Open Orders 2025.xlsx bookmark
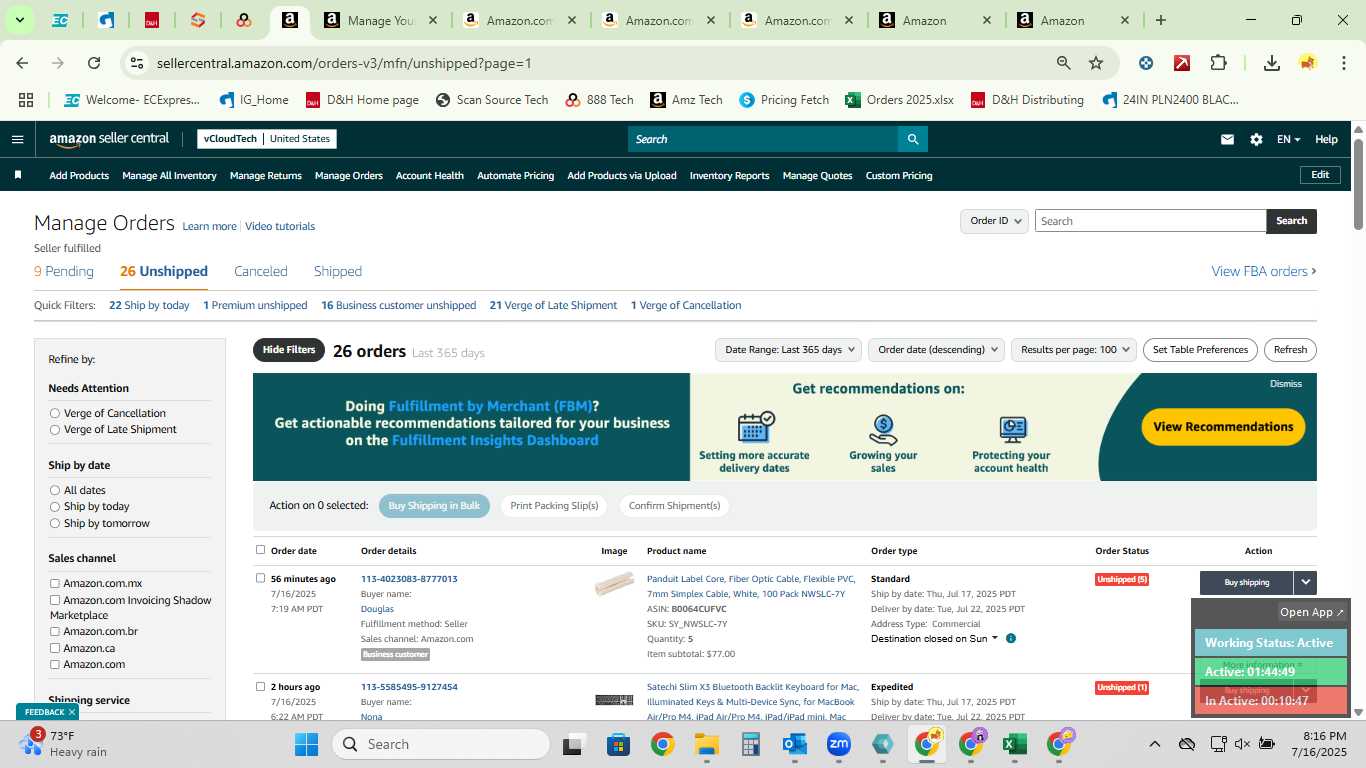Screen dimensions: 1366x768 pyautogui.click(x=899, y=100)
